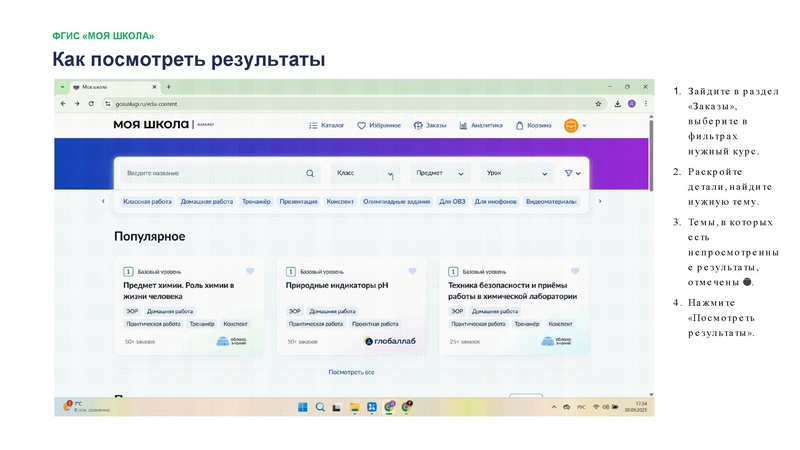Favorite the Предмет химии card heart
The image size is (800, 450).
tap(250, 271)
